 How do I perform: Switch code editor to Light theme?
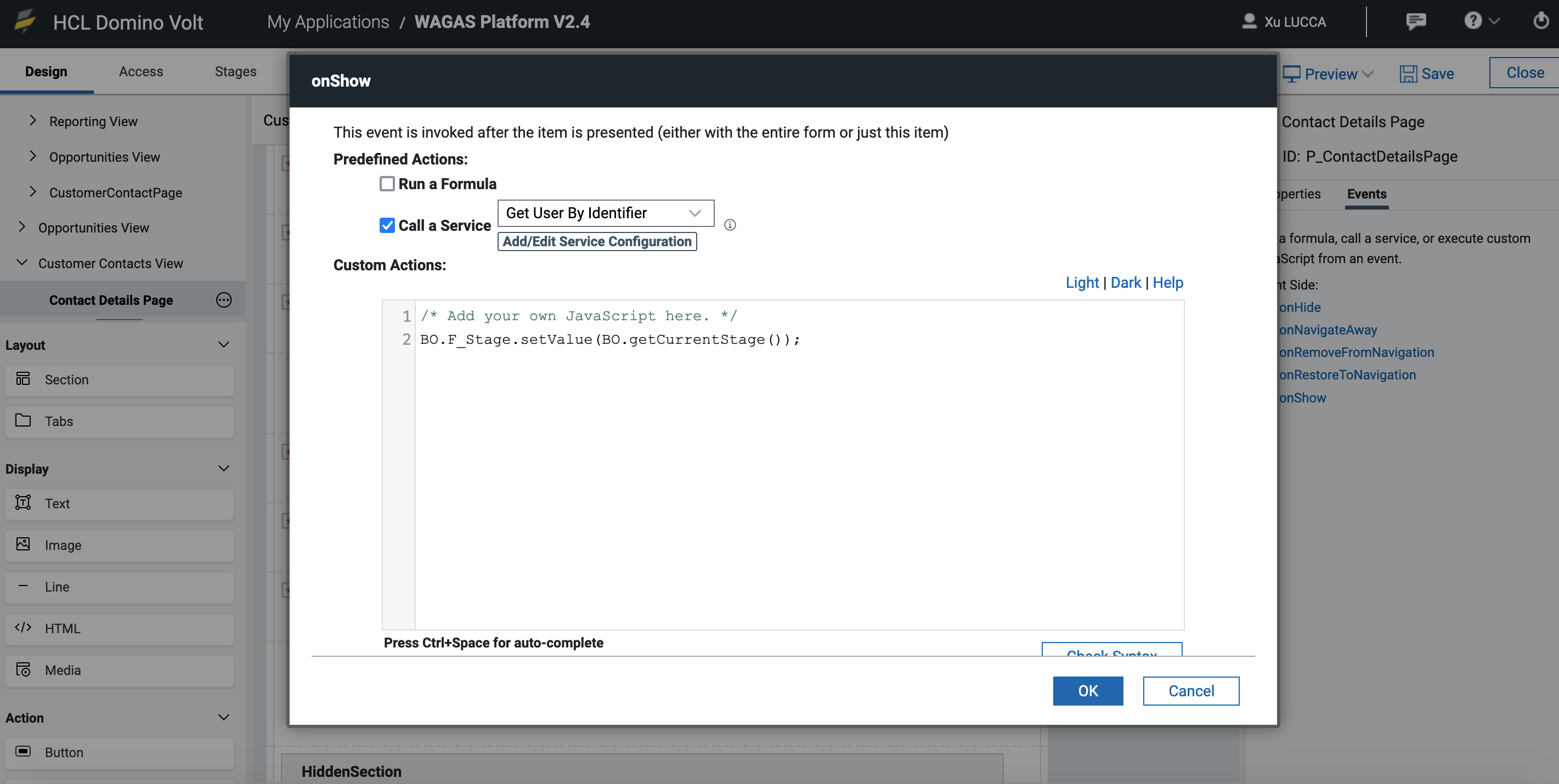point(1082,282)
